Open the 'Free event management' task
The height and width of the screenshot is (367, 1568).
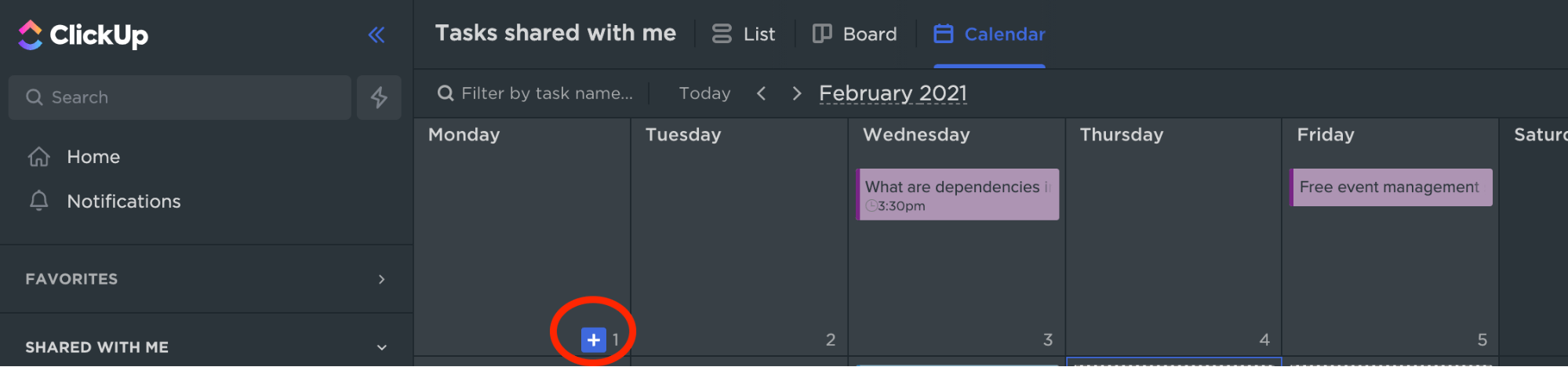click(1392, 187)
